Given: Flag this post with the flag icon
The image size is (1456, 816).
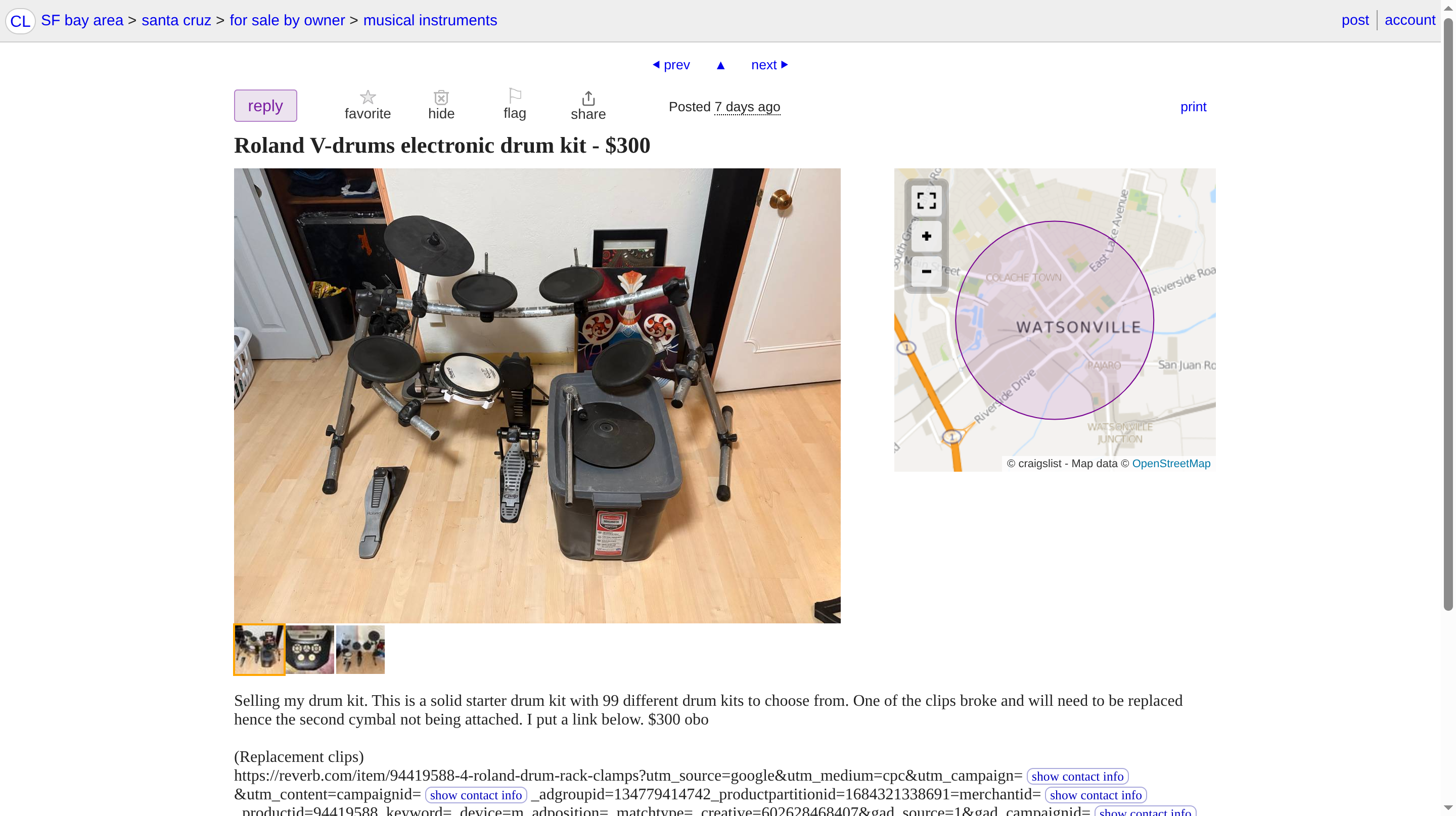Looking at the screenshot, I should click(x=514, y=96).
